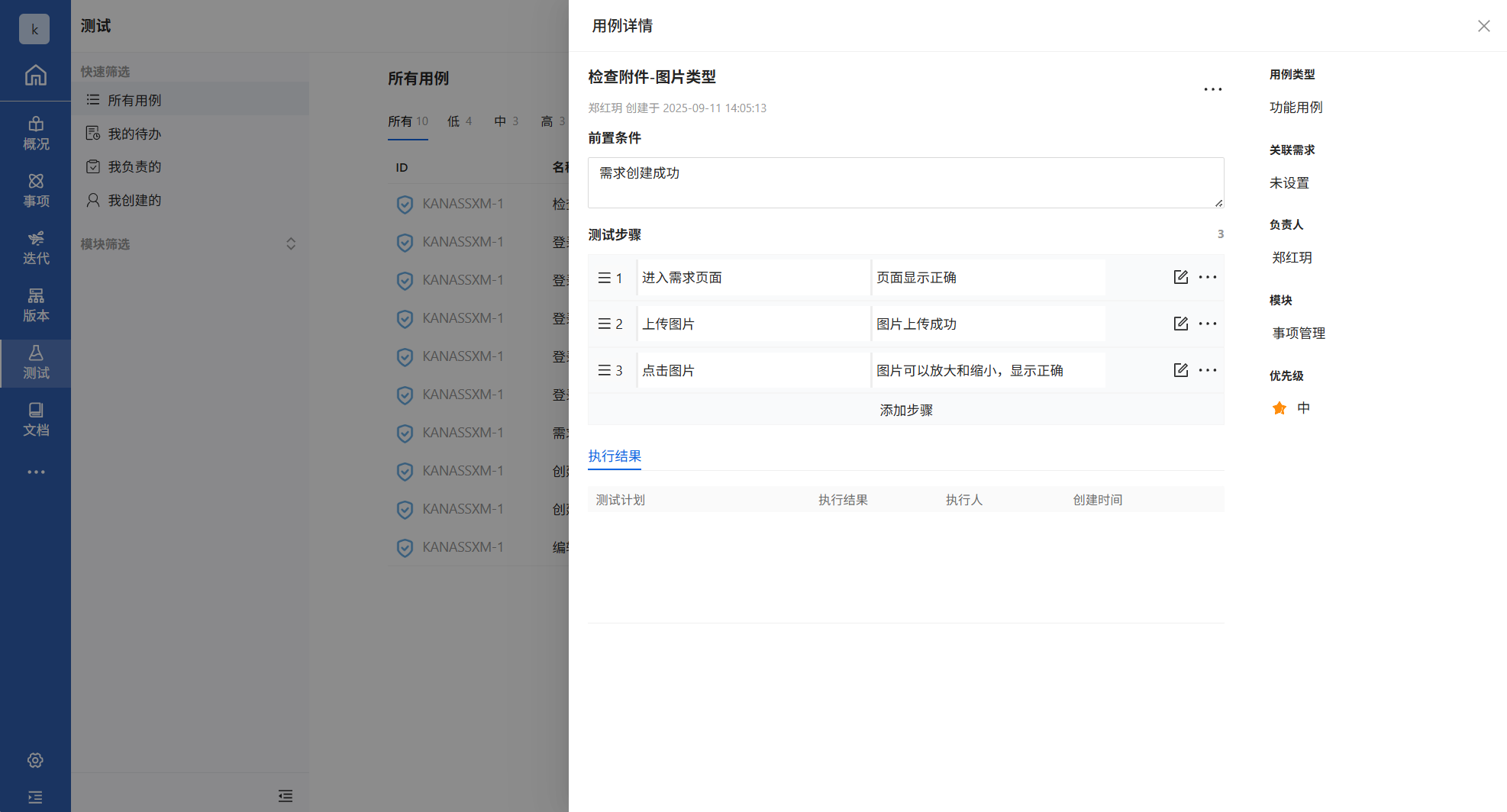
Task: Open 事项 section in sidebar
Action: (35, 191)
